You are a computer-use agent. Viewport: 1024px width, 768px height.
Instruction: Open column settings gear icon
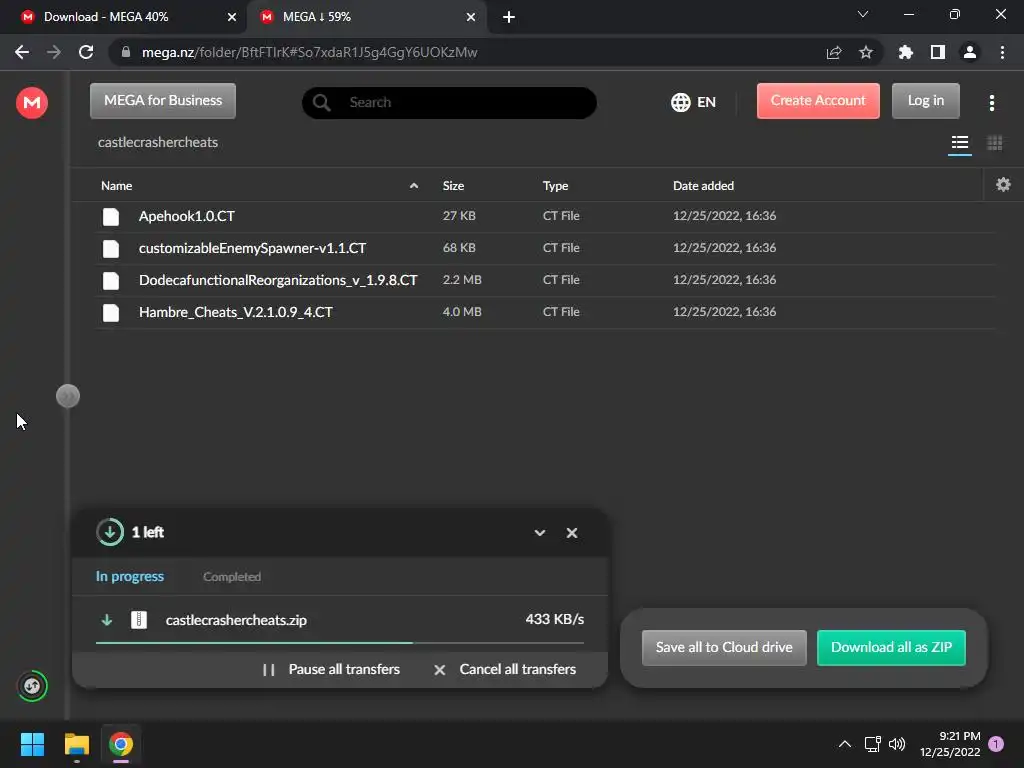click(x=1003, y=185)
